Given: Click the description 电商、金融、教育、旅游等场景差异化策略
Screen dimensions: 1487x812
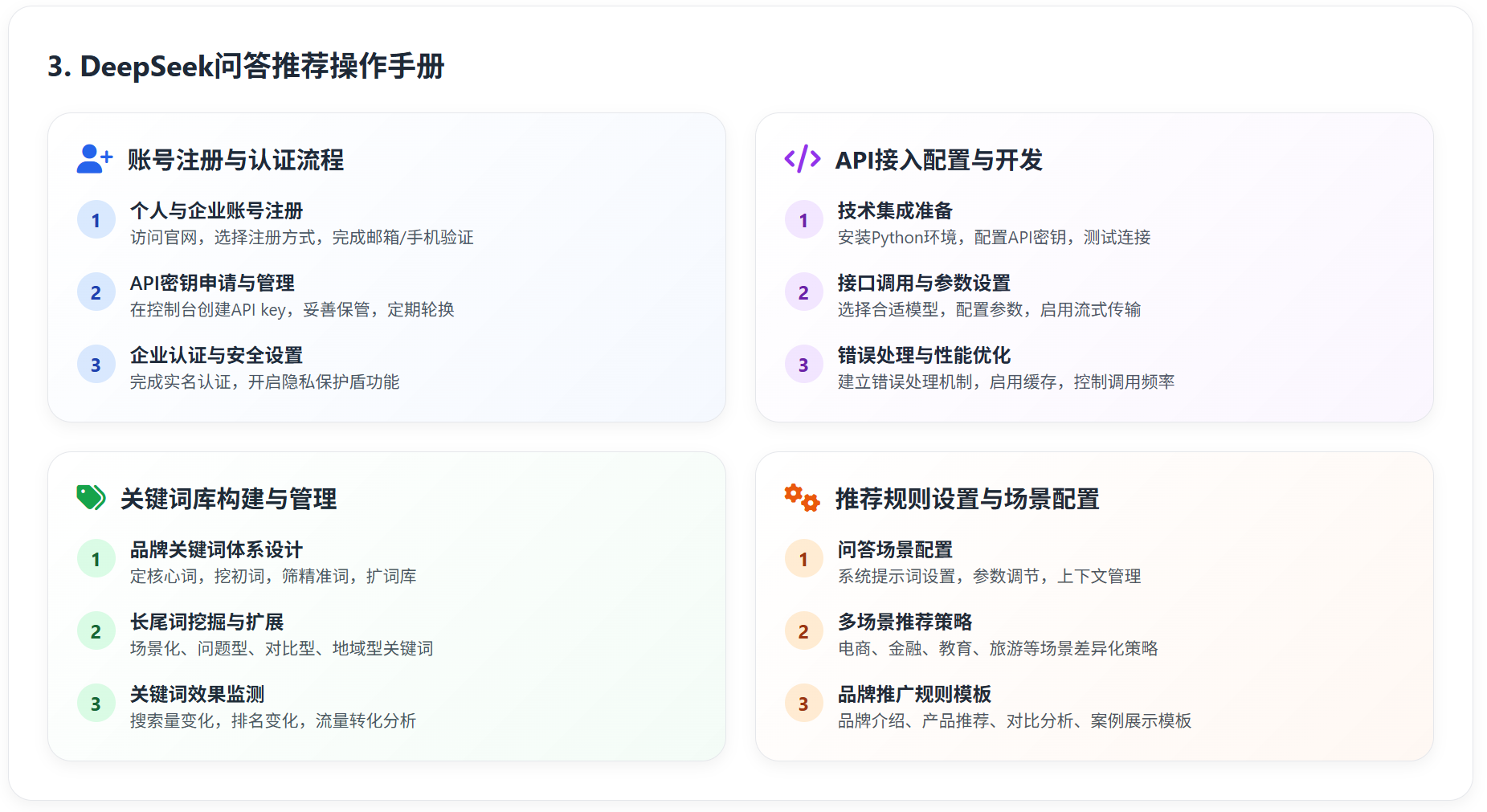Looking at the screenshot, I should tap(998, 649).
